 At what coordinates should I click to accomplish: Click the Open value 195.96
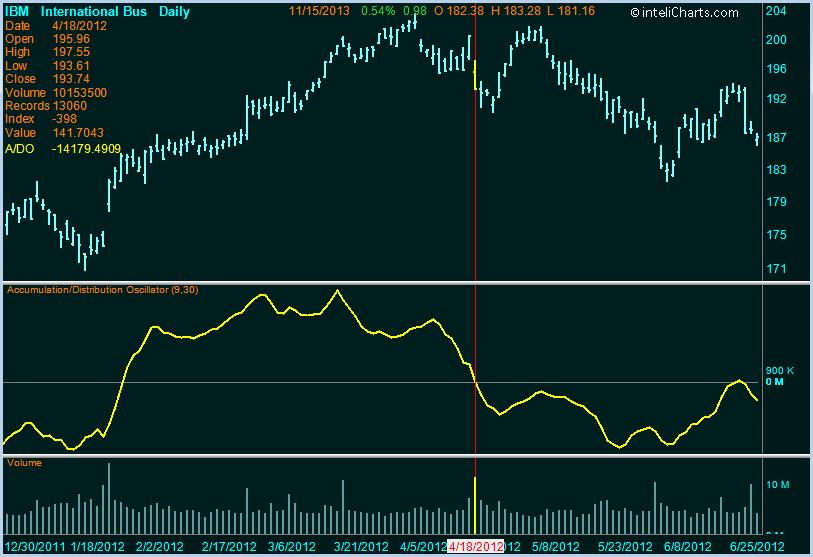[x=71, y=39]
